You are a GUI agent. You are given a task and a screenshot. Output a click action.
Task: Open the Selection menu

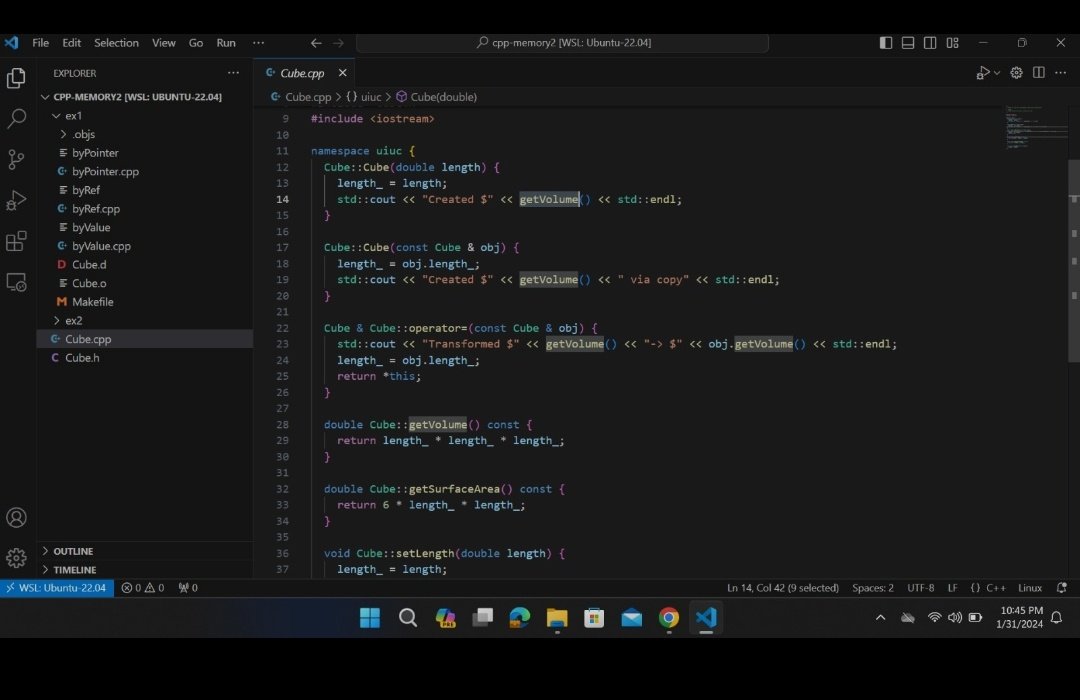click(x=116, y=43)
